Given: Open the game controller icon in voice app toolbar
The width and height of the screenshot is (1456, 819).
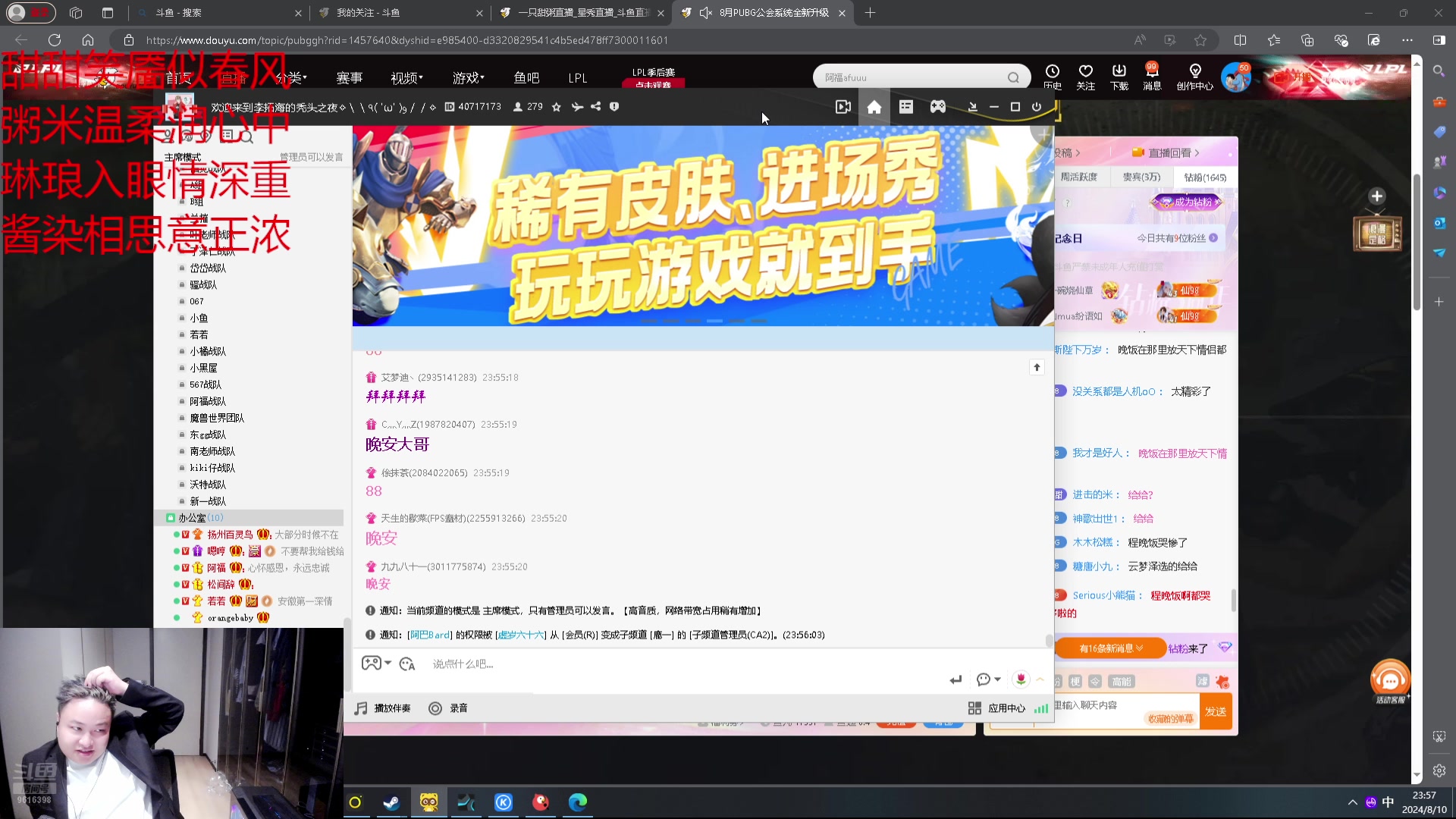Looking at the screenshot, I should point(938,107).
